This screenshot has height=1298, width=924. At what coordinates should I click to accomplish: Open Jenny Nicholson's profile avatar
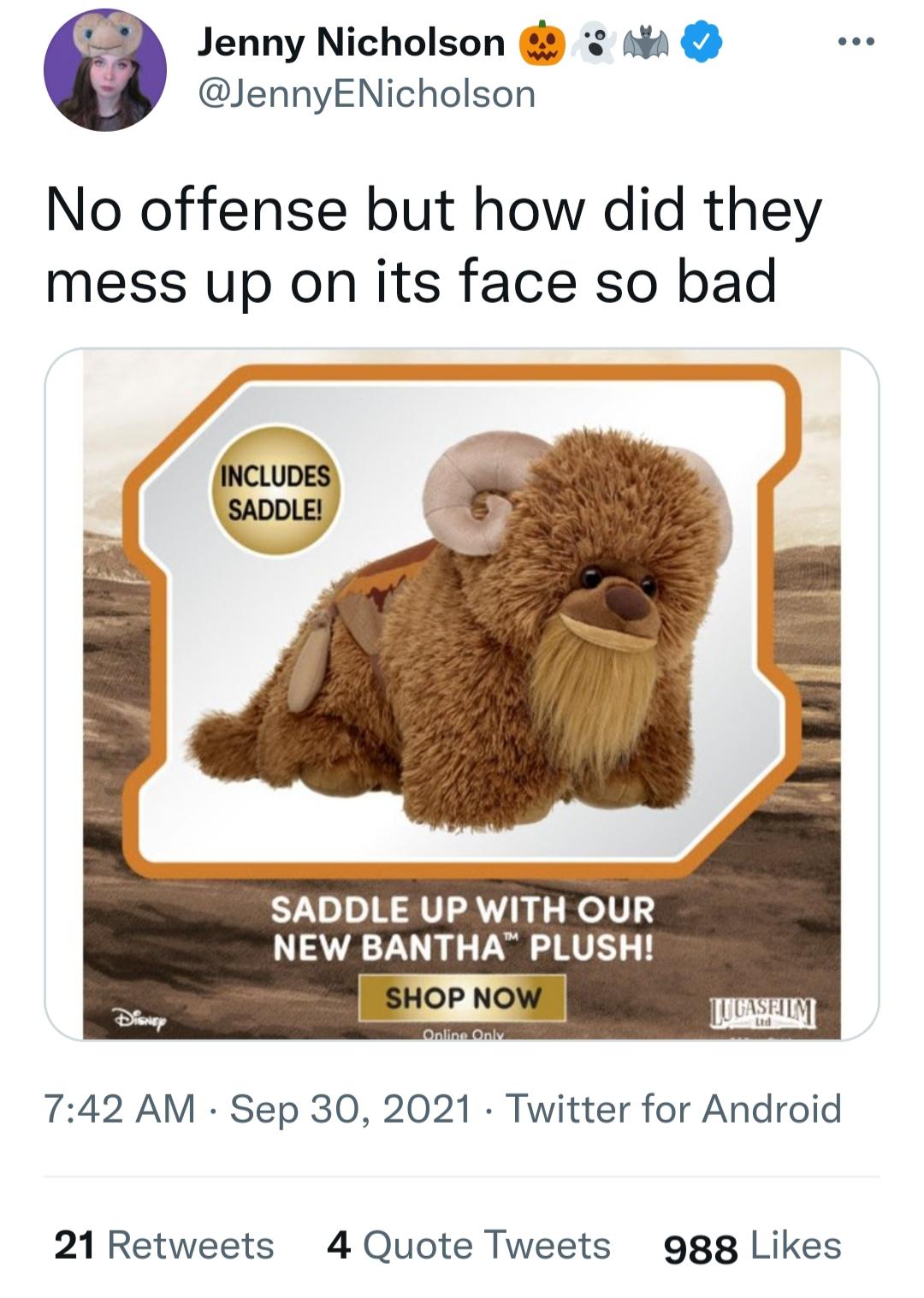click(x=105, y=69)
